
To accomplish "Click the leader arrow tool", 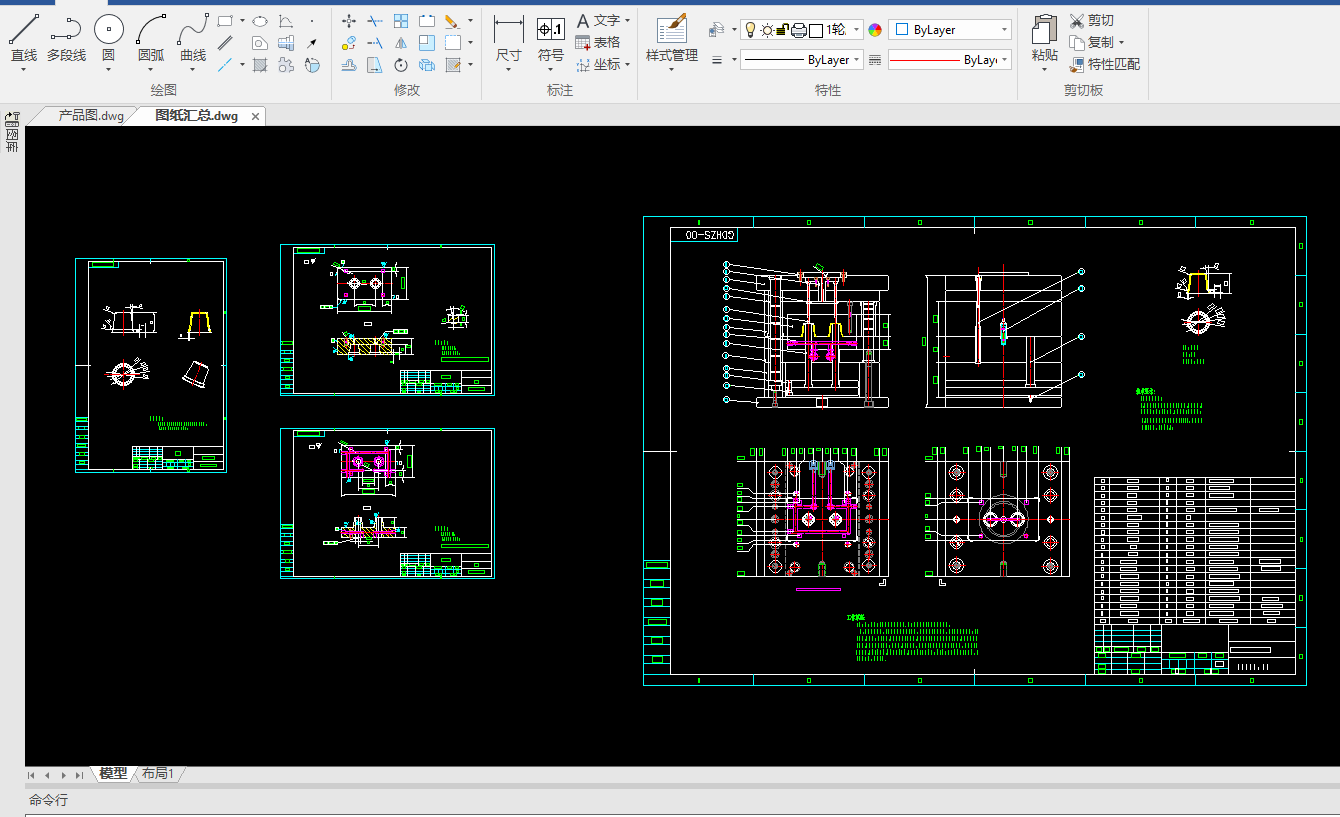I will [311, 42].
